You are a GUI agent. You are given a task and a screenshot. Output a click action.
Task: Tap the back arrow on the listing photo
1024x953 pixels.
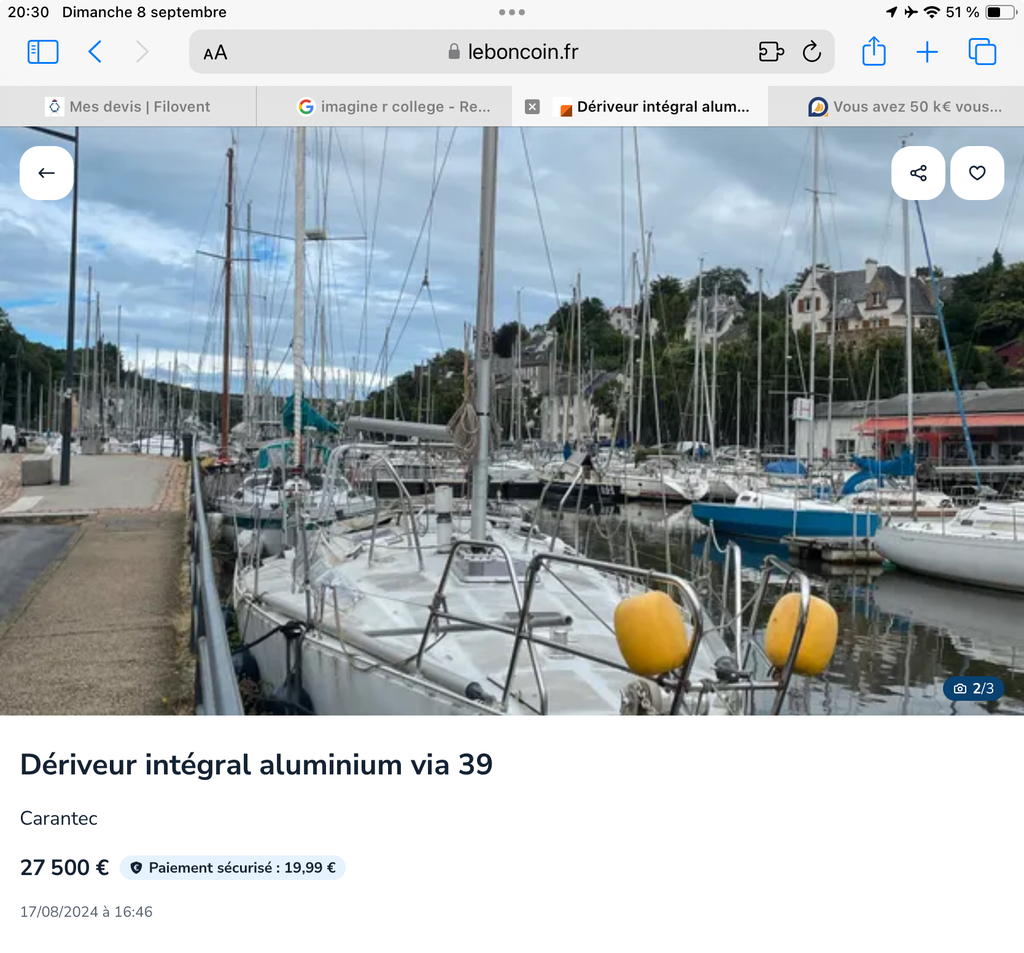click(x=46, y=173)
